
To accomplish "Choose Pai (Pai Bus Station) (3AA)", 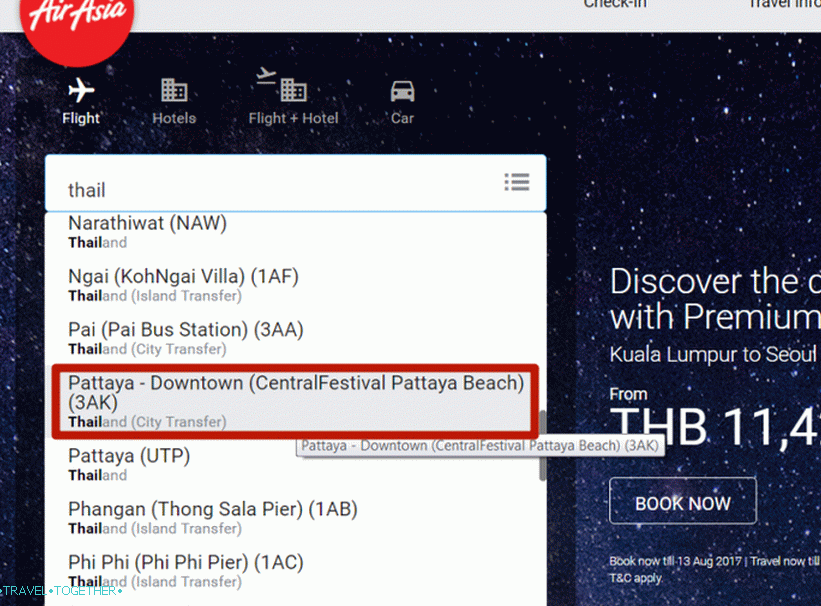I will [295, 338].
